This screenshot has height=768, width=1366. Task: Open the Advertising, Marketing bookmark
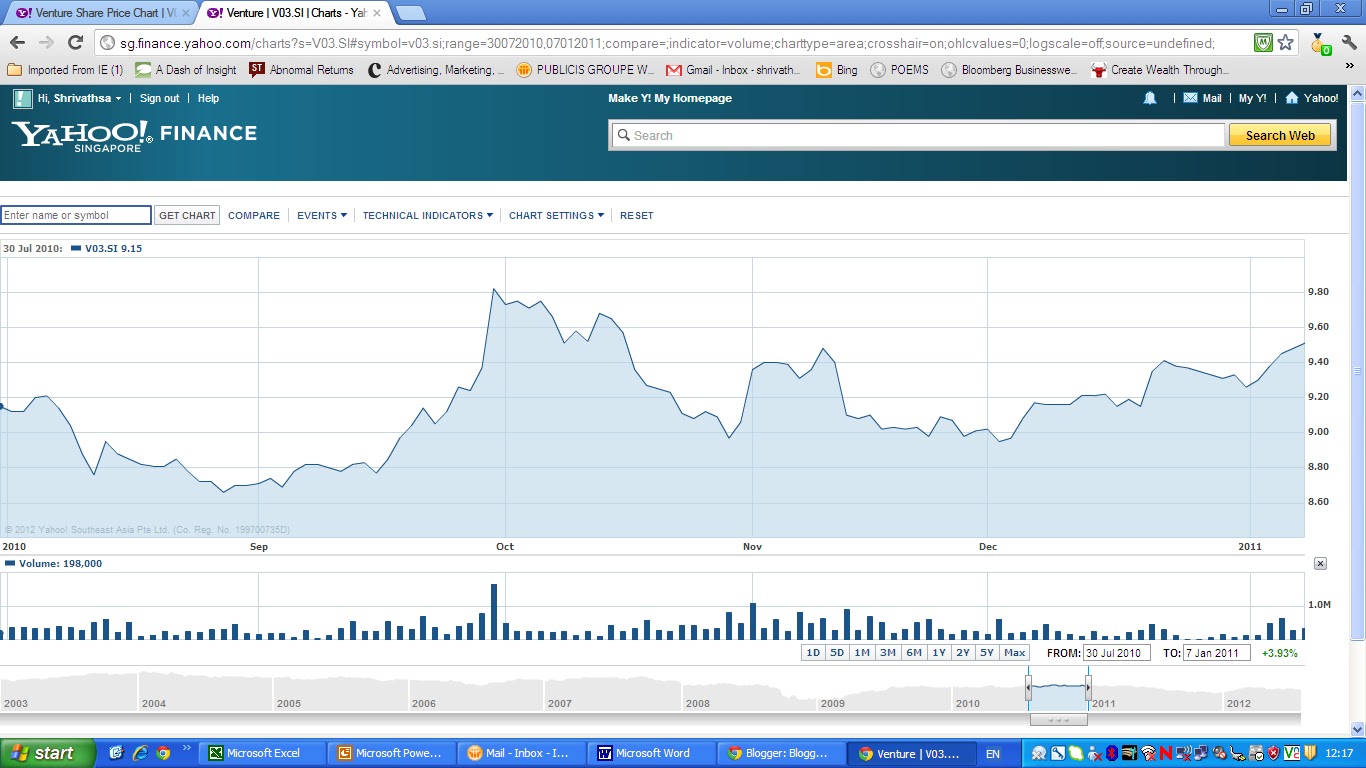pyautogui.click(x=436, y=70)
